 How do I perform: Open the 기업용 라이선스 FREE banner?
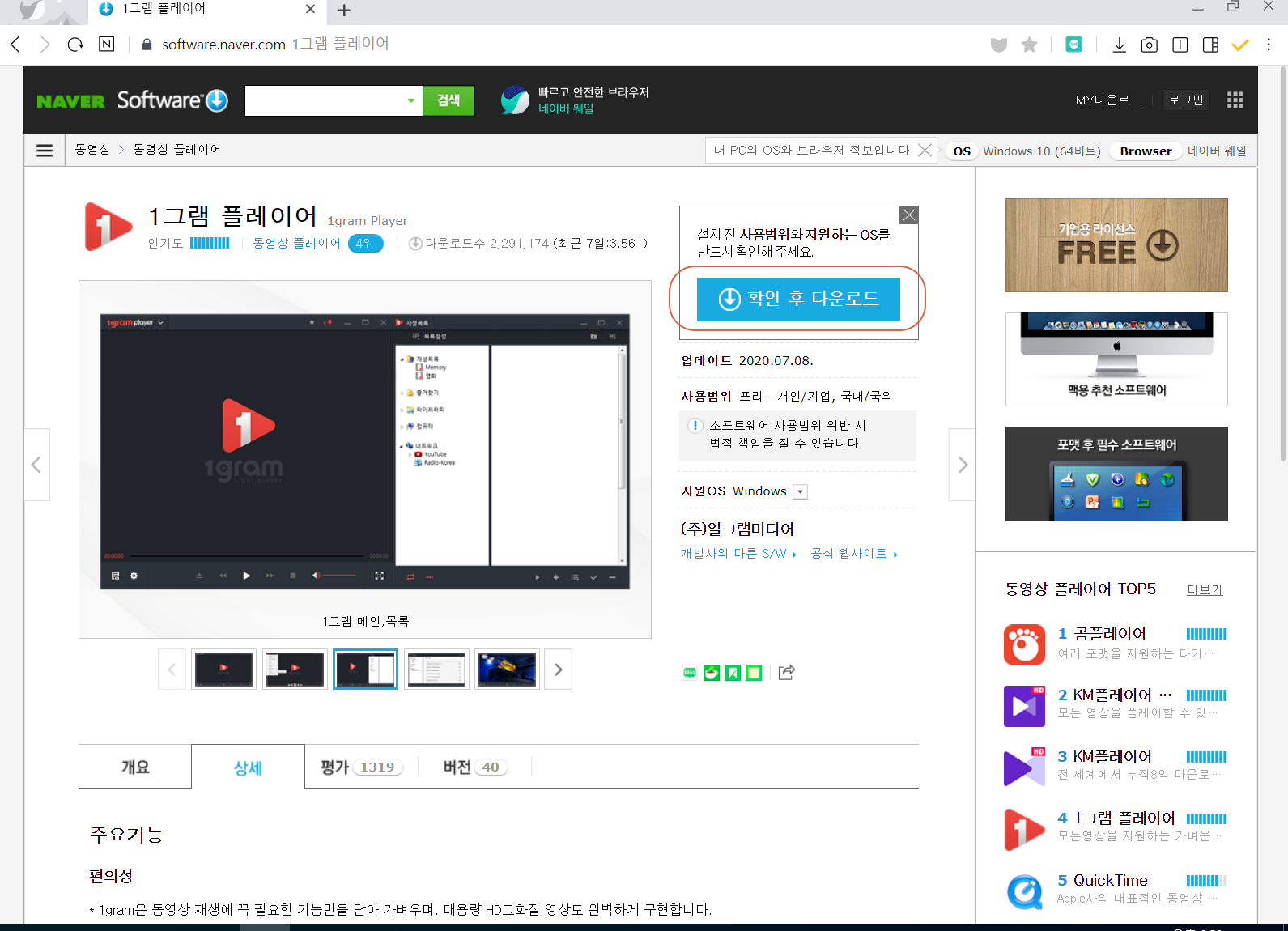[x=1116, y=245]
